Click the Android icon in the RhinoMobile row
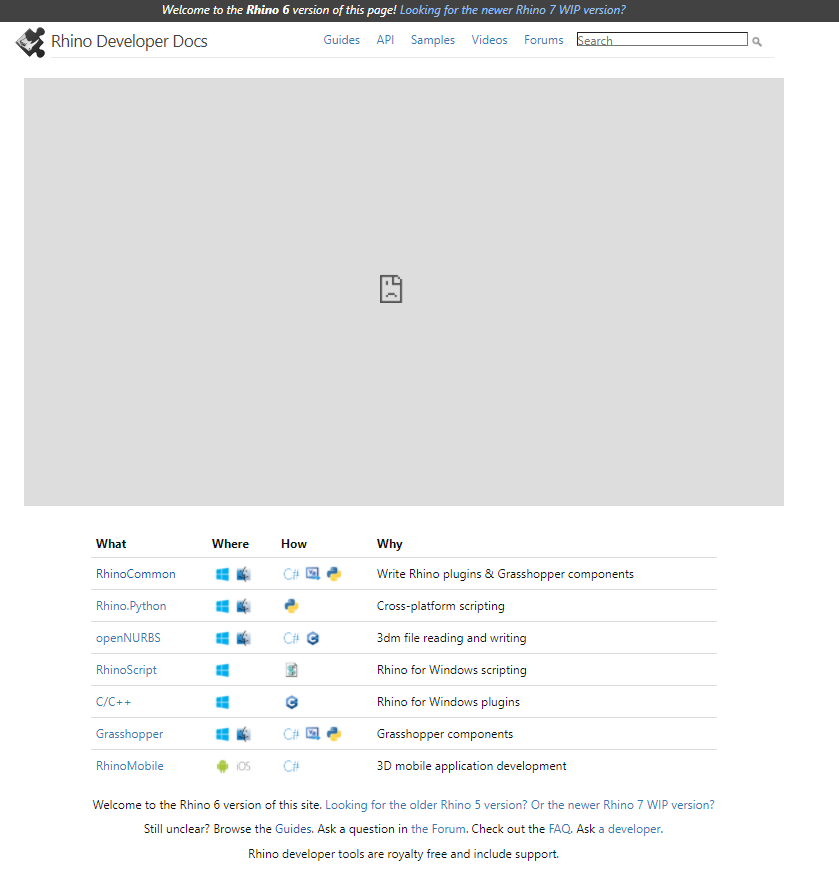This screenshot has width=839, height=870. tap(223, 766)
